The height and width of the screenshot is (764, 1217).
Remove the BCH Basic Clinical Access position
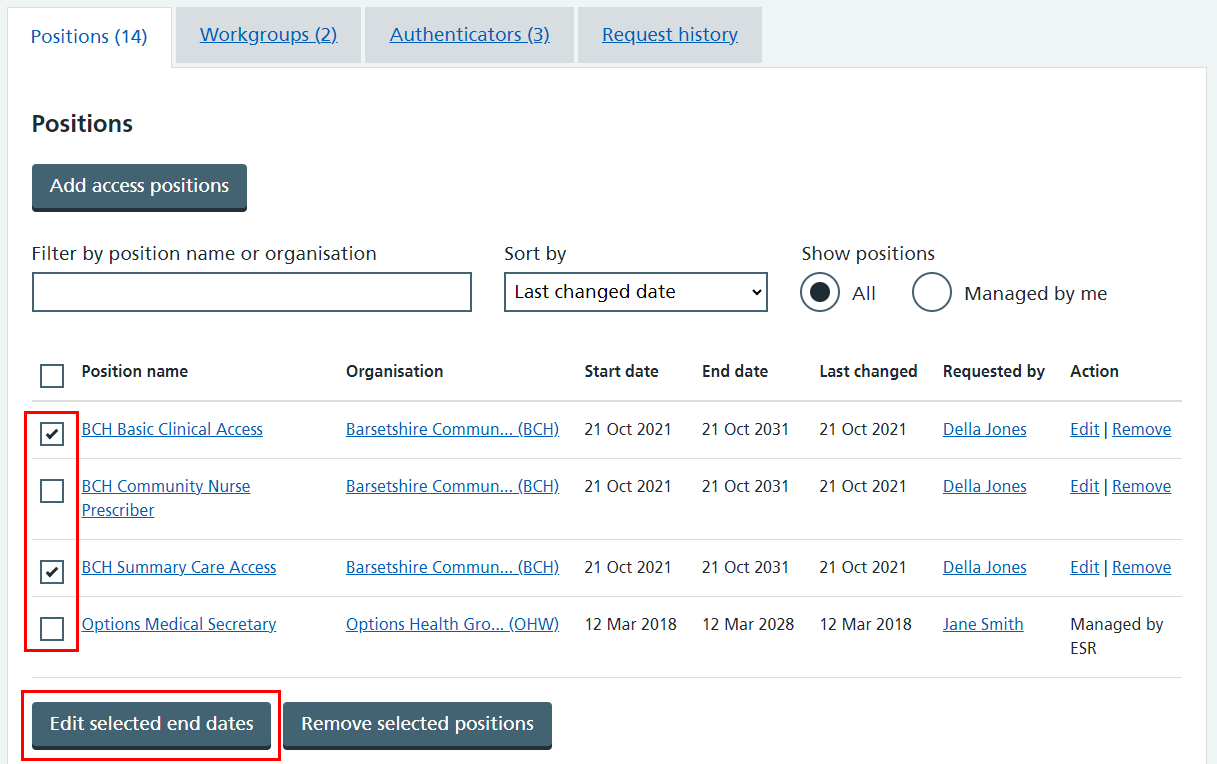pos(1141,429)
